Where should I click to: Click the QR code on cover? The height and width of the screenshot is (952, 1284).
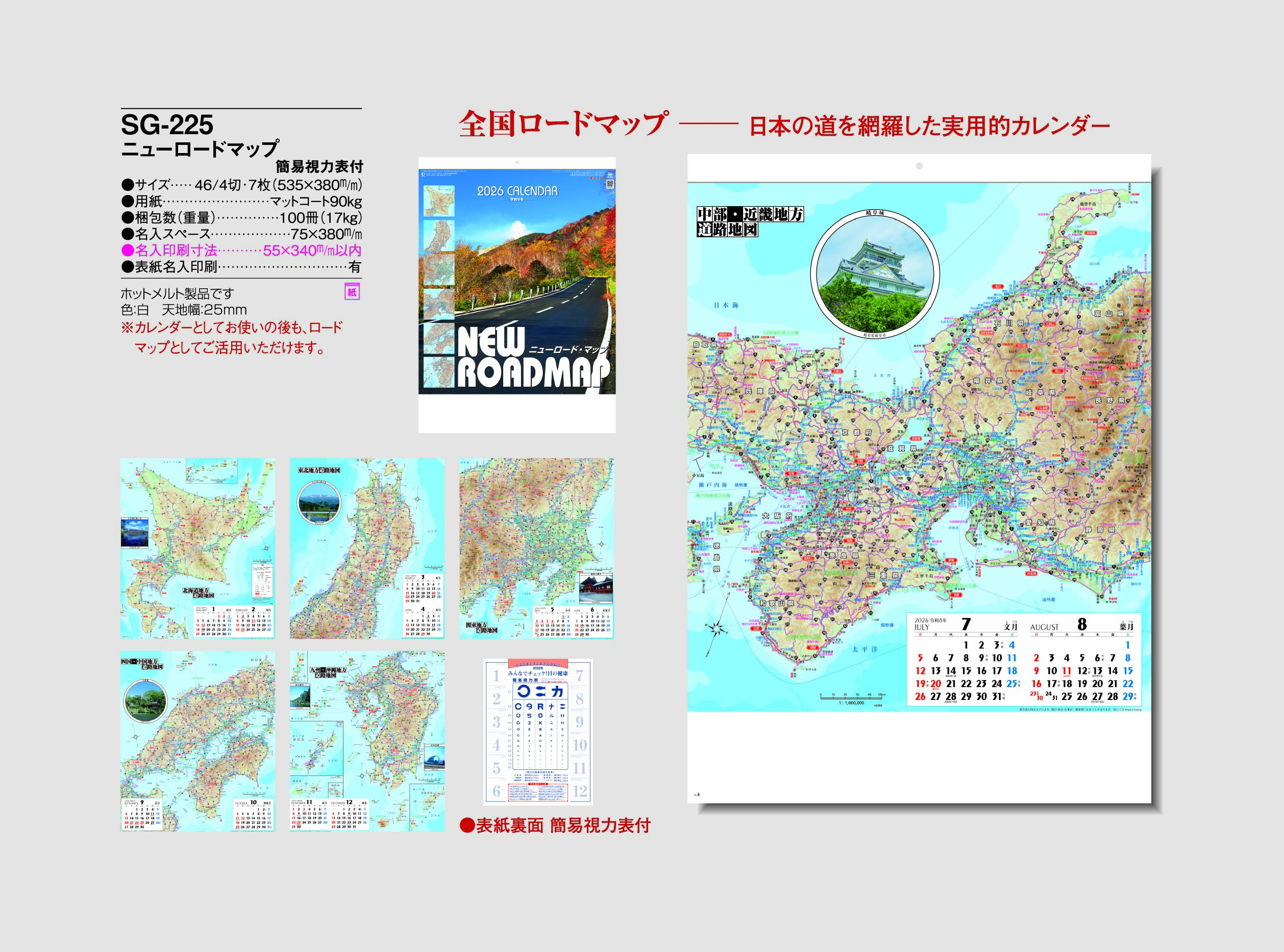tap(610, 184)
